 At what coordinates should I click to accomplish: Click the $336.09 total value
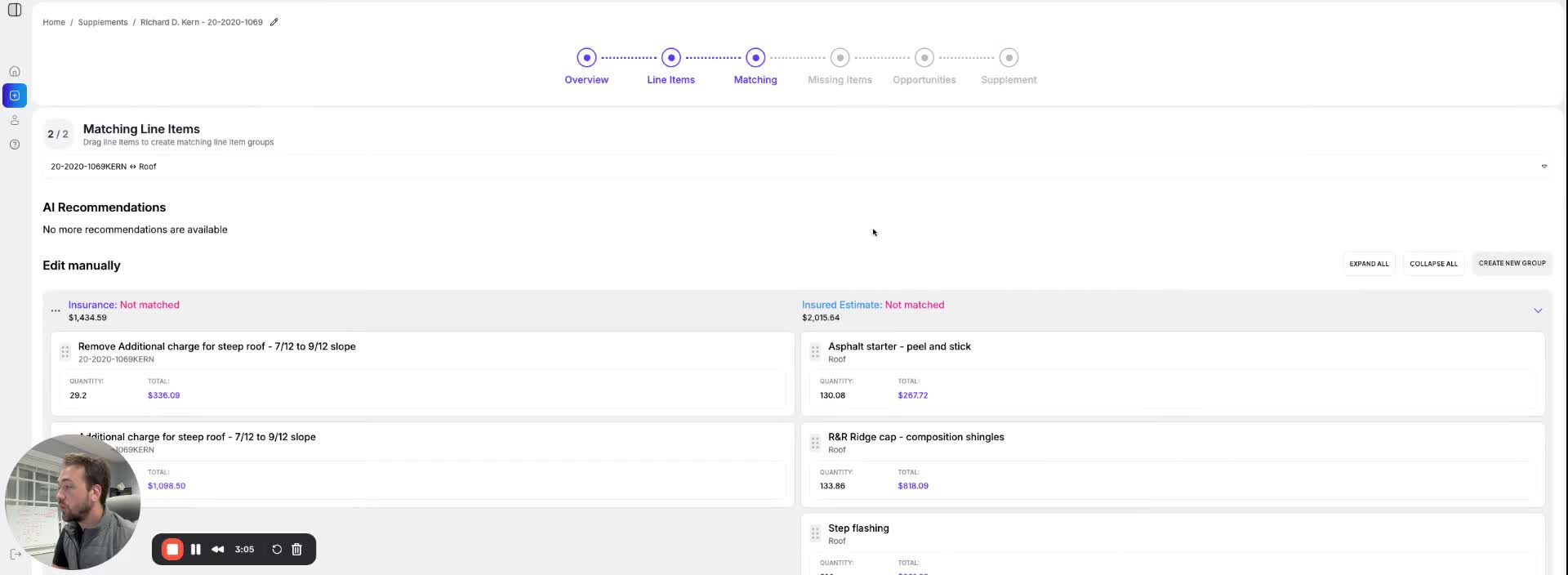point(164,395)
